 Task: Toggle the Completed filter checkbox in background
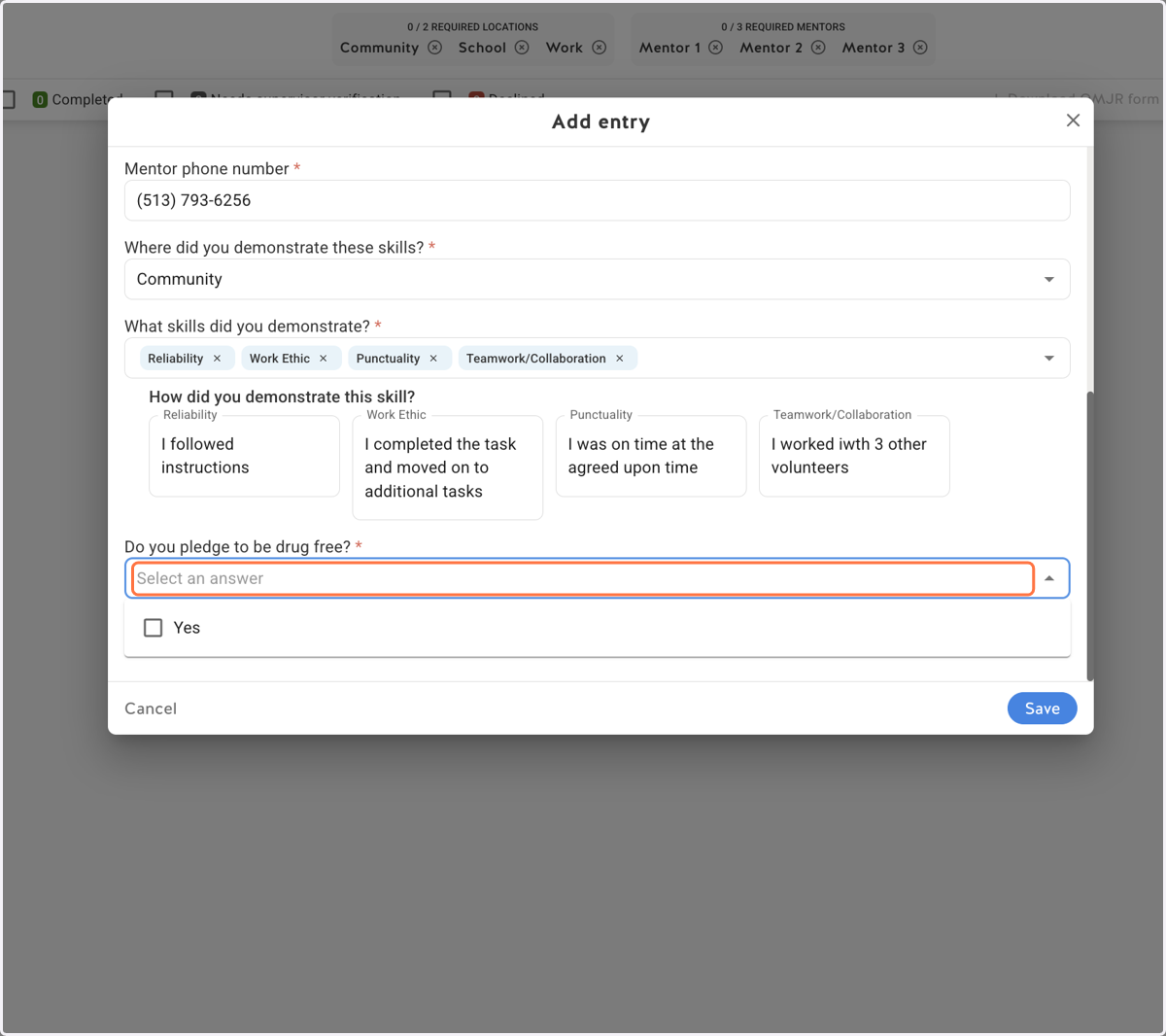tap(9, 99)
